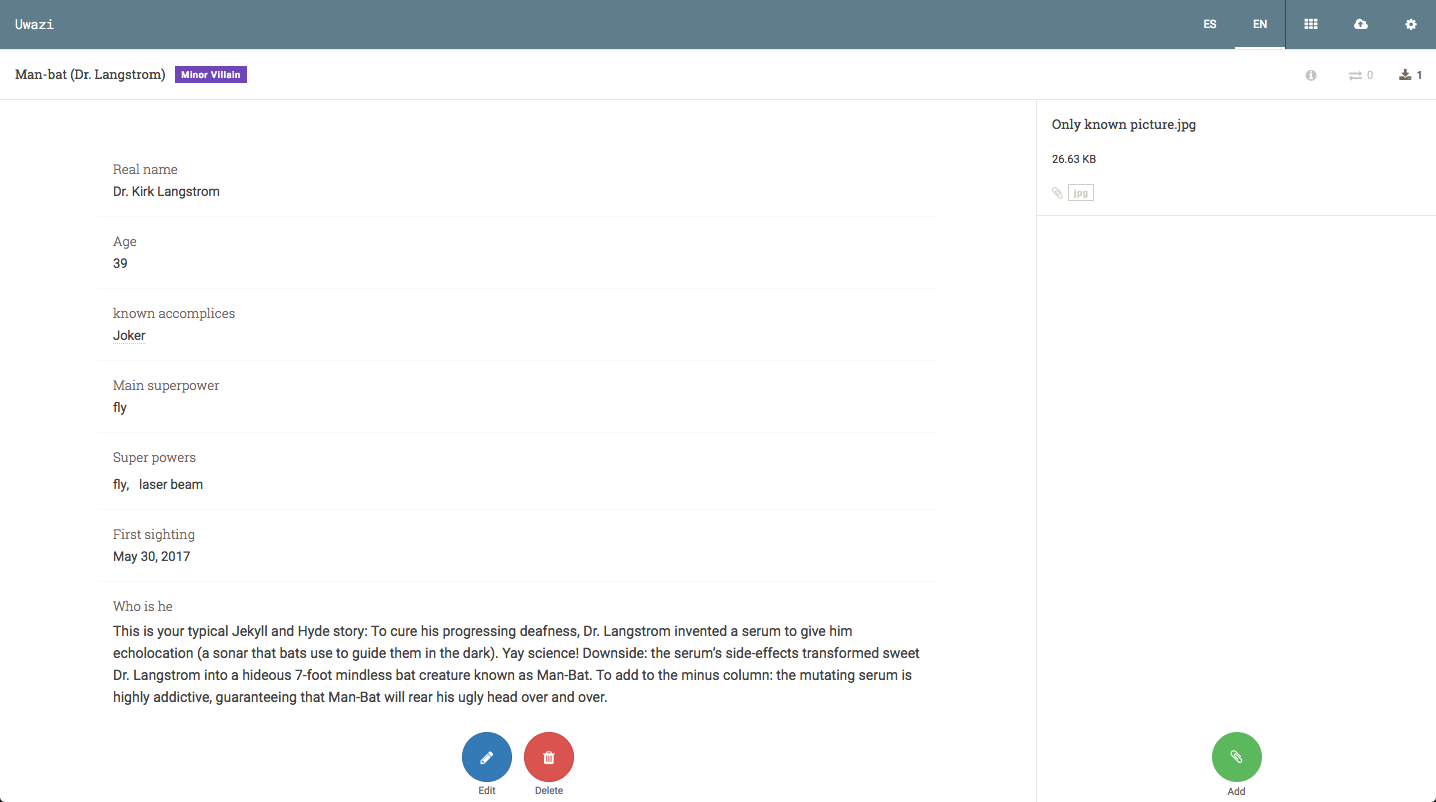1436x802 pixels.
Task: Click the green Add attachment button
Action: tap(1237, 758)
